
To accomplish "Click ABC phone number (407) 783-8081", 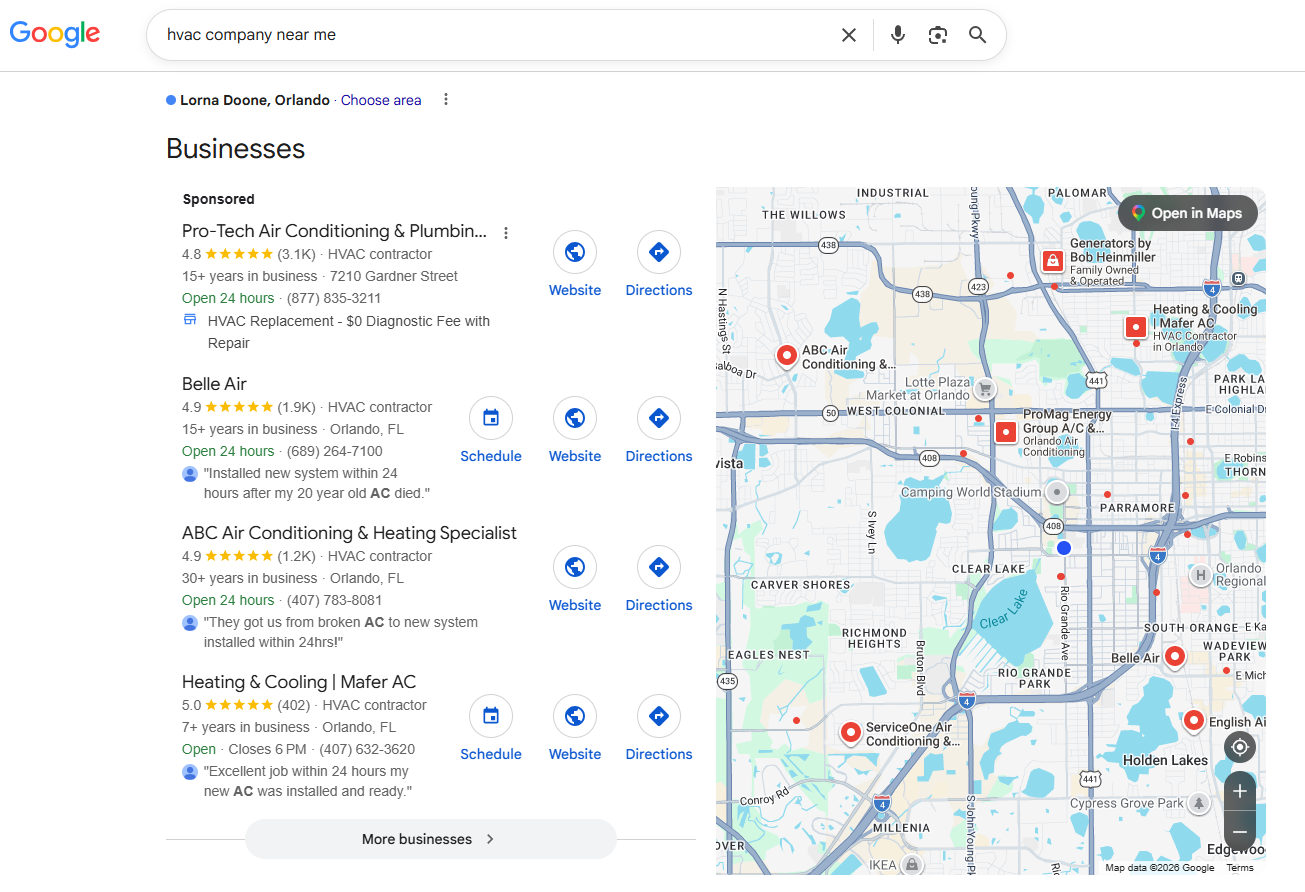I will coord(335,600).
